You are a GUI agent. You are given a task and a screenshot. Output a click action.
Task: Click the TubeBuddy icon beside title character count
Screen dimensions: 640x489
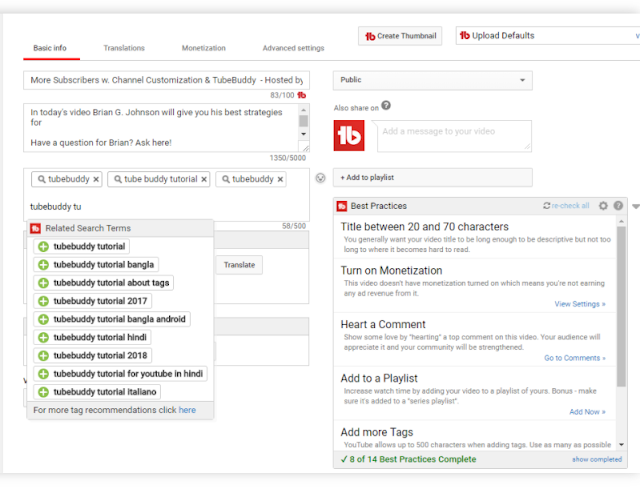pyautogui.click(x=301, y=95)
